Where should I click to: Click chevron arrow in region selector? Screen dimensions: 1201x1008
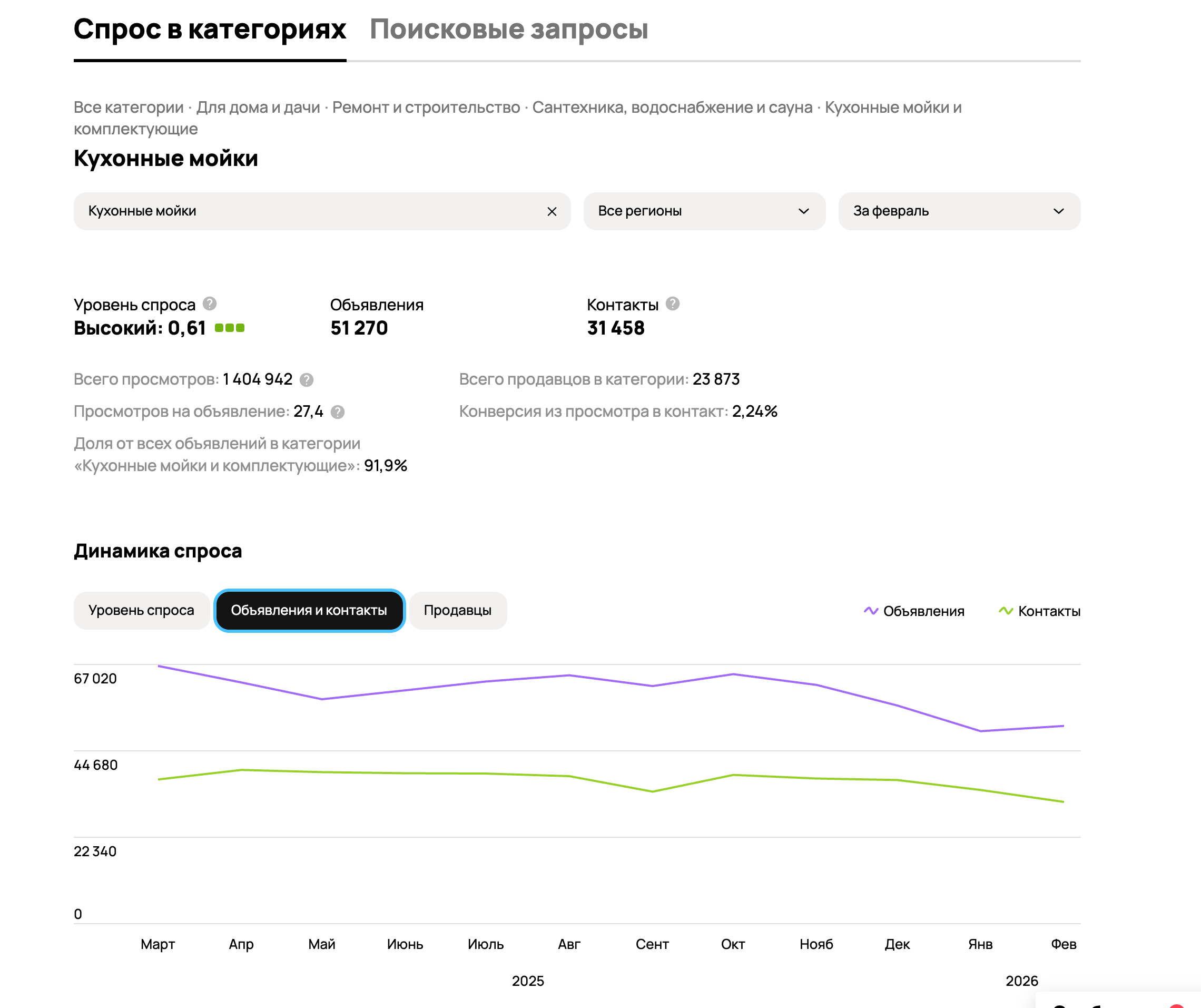[x=803, y=212]
